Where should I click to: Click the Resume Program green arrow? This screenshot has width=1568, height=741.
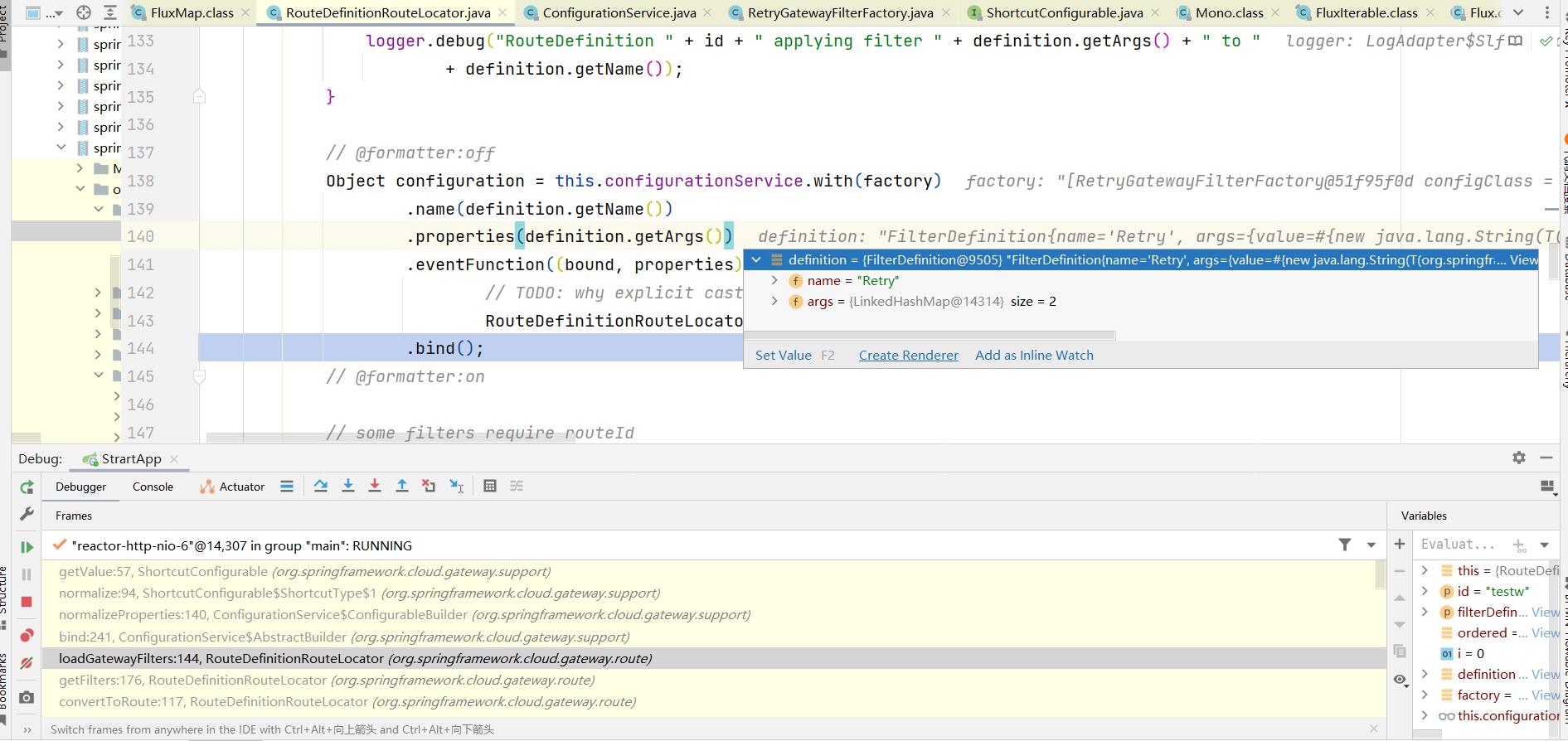(27, 547)
